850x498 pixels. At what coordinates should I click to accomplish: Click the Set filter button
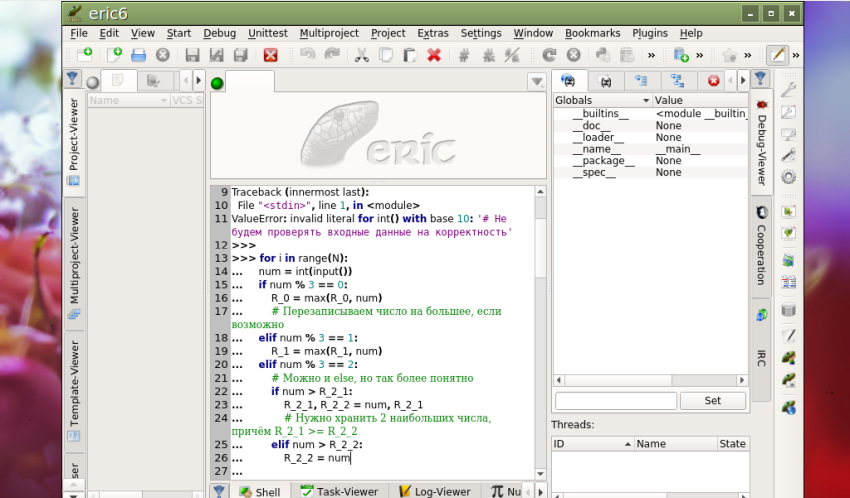(712, 400)
